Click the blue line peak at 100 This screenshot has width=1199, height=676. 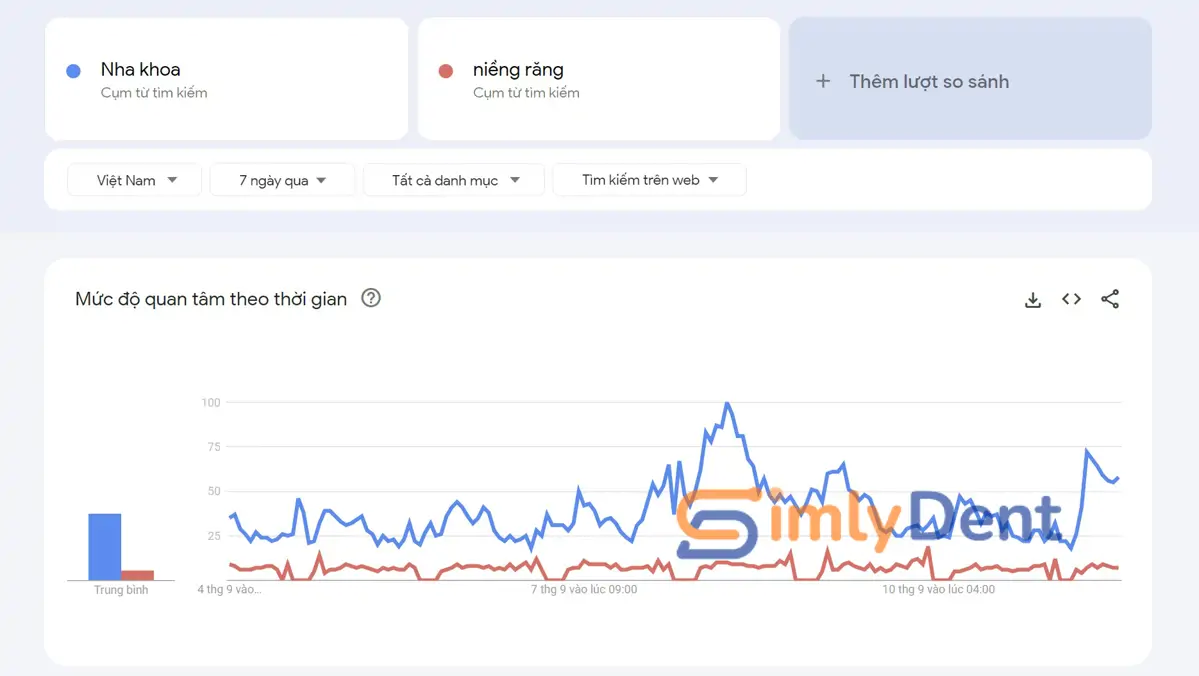pos(727,403)
